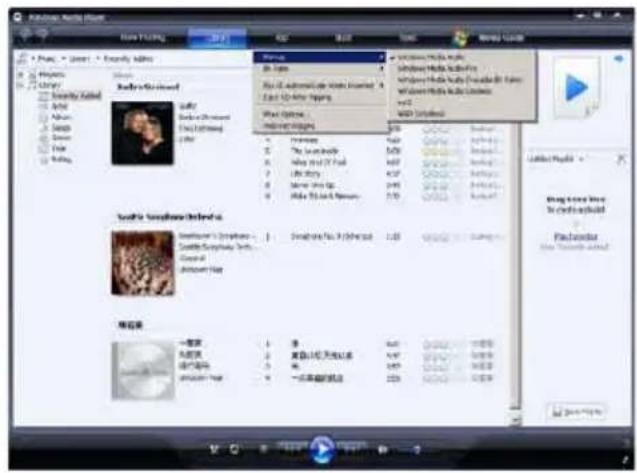Click the Play Favorites link
This screenshot has width=637, height=473.
[x=576, y=236]
